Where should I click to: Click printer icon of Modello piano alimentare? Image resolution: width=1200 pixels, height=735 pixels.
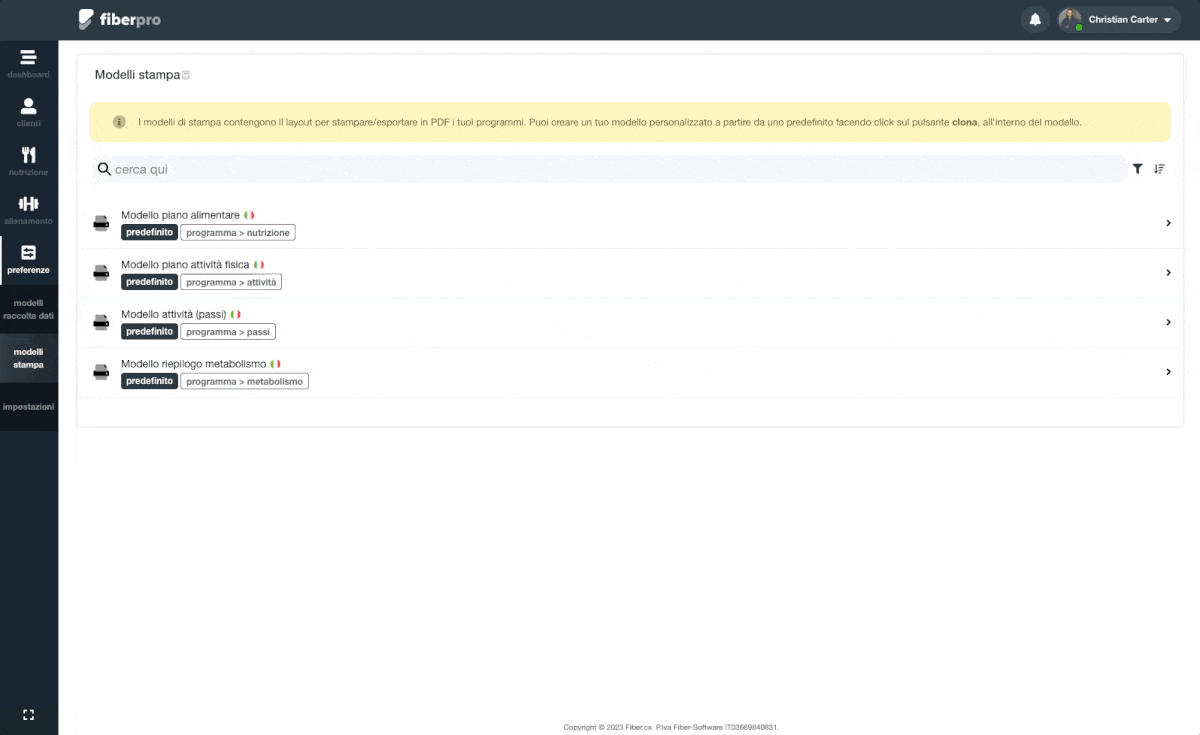pos(101,223)
